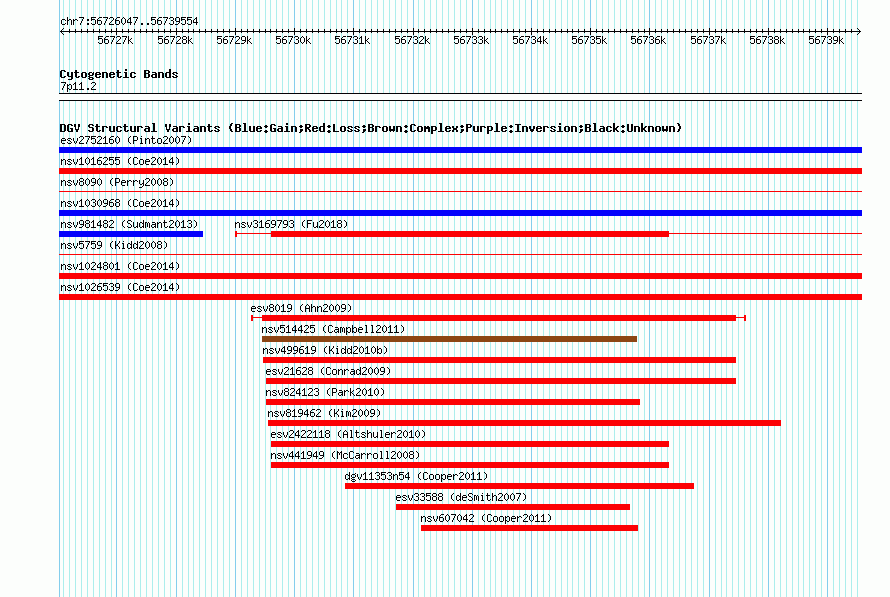Click the ruler's right arrow end
Image resolution: width=890 pixels, height=597 pixels.
[859, 32]
